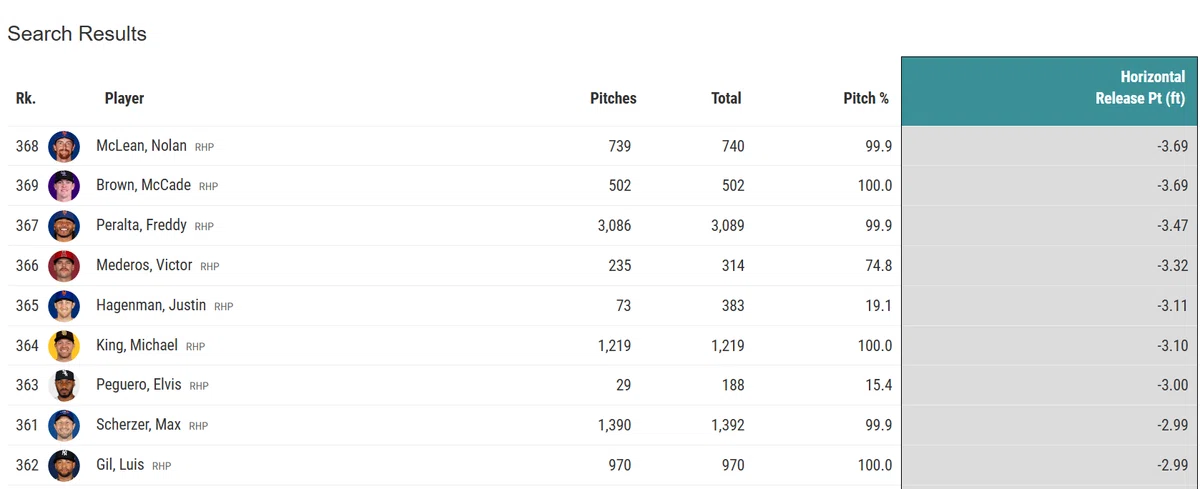Image resolution: width=1200 pixels, height=489 pixels.
Task: Select Victor Mederos's headshot thumbnail
Action: click(64, 266)
